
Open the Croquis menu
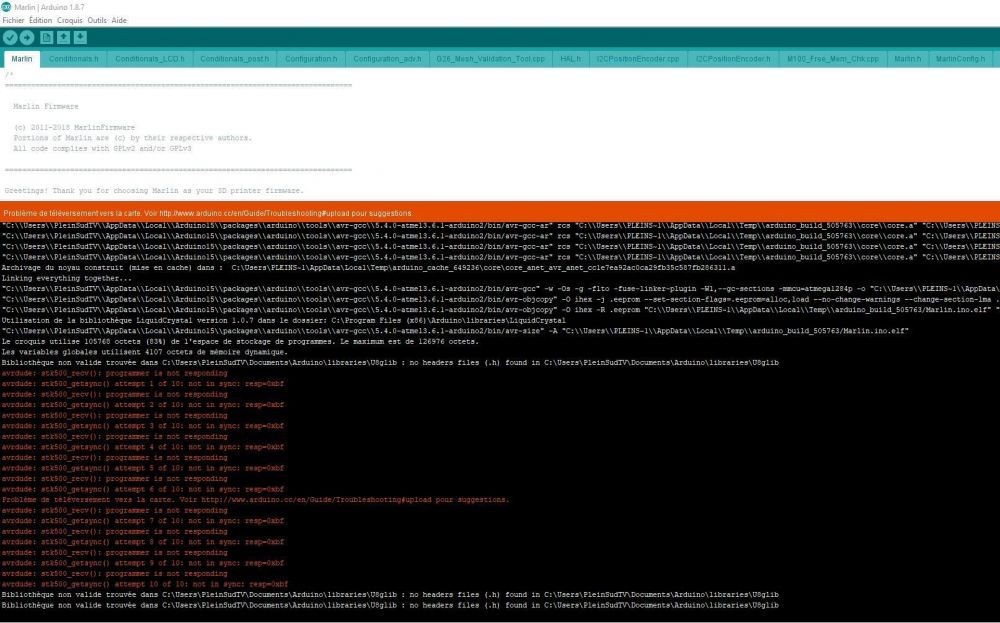(x=70, y=20)
